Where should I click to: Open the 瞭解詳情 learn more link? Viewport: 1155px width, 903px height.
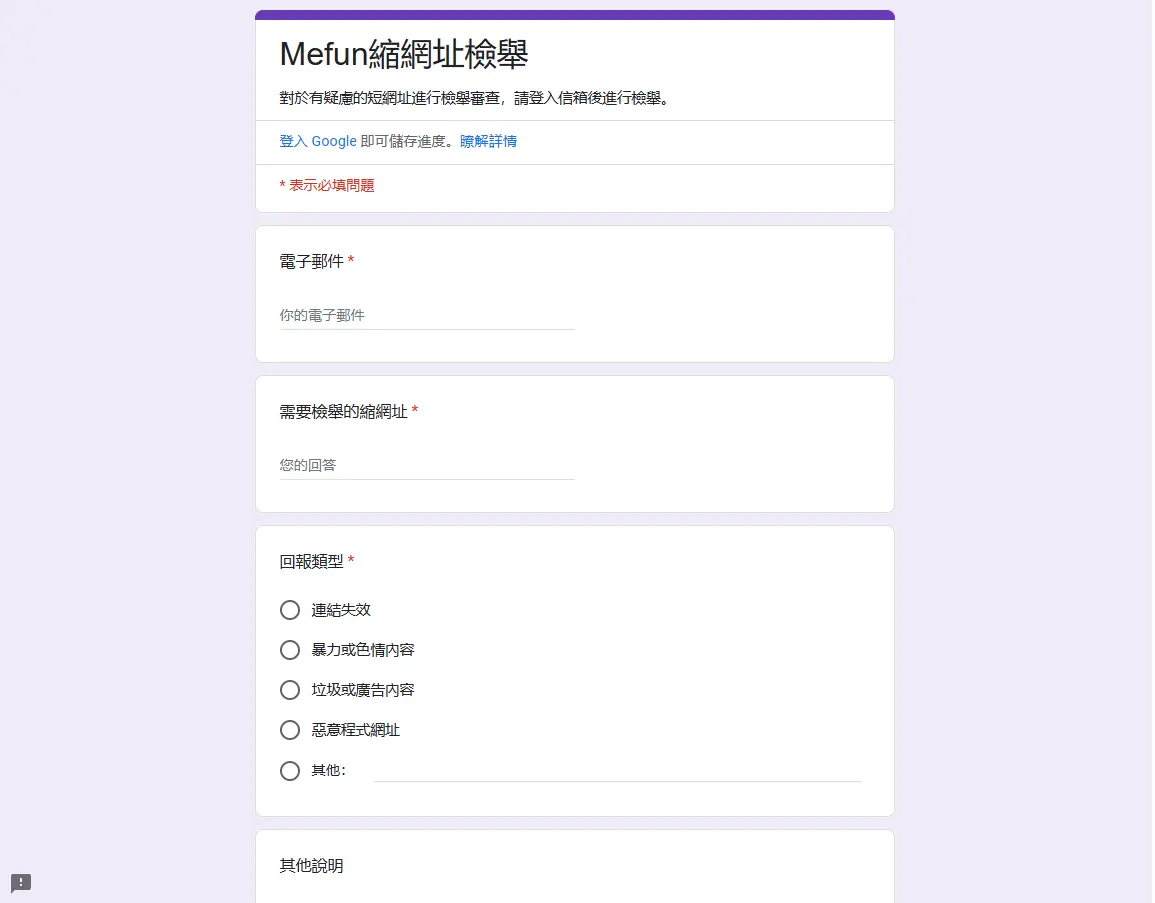tap(488, 141)
